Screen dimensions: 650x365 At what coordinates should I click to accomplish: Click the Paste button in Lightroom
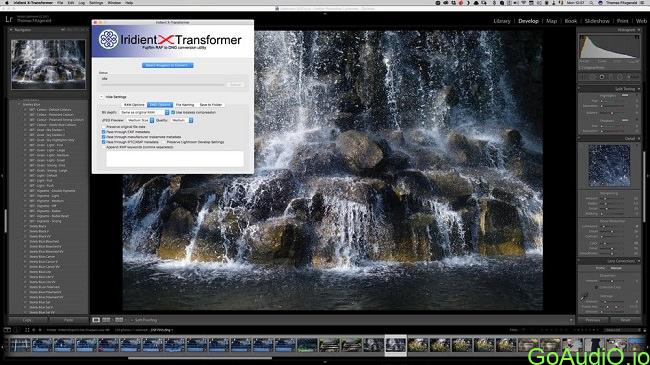(x=68, y=320)
